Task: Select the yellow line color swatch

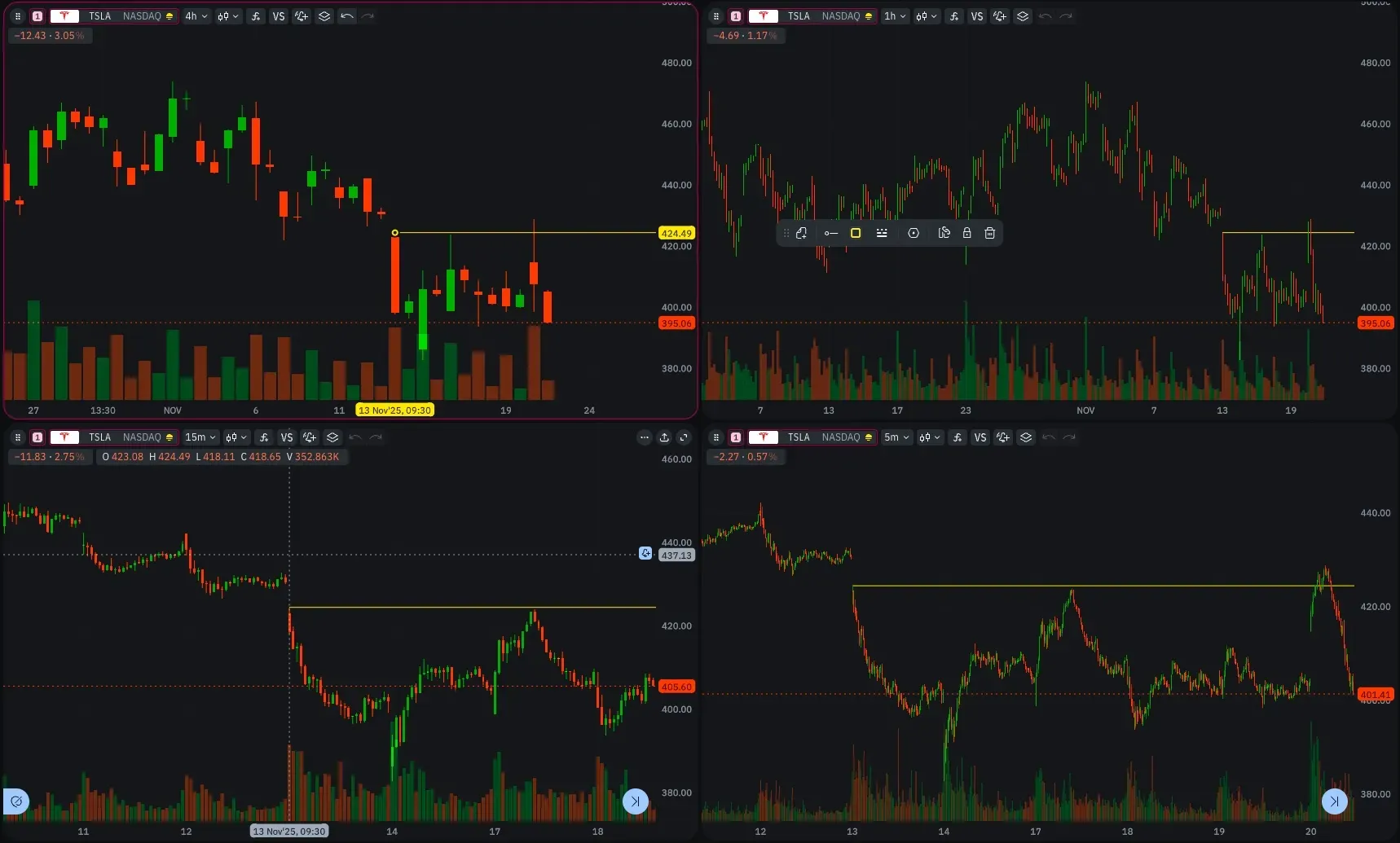Action: 856,233
